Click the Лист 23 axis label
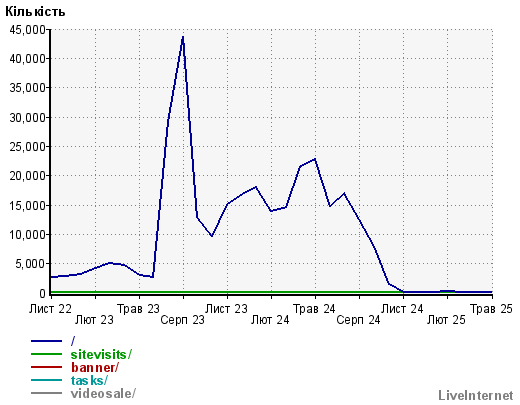This screenshot has height=405, width=520. click(226, 309)
